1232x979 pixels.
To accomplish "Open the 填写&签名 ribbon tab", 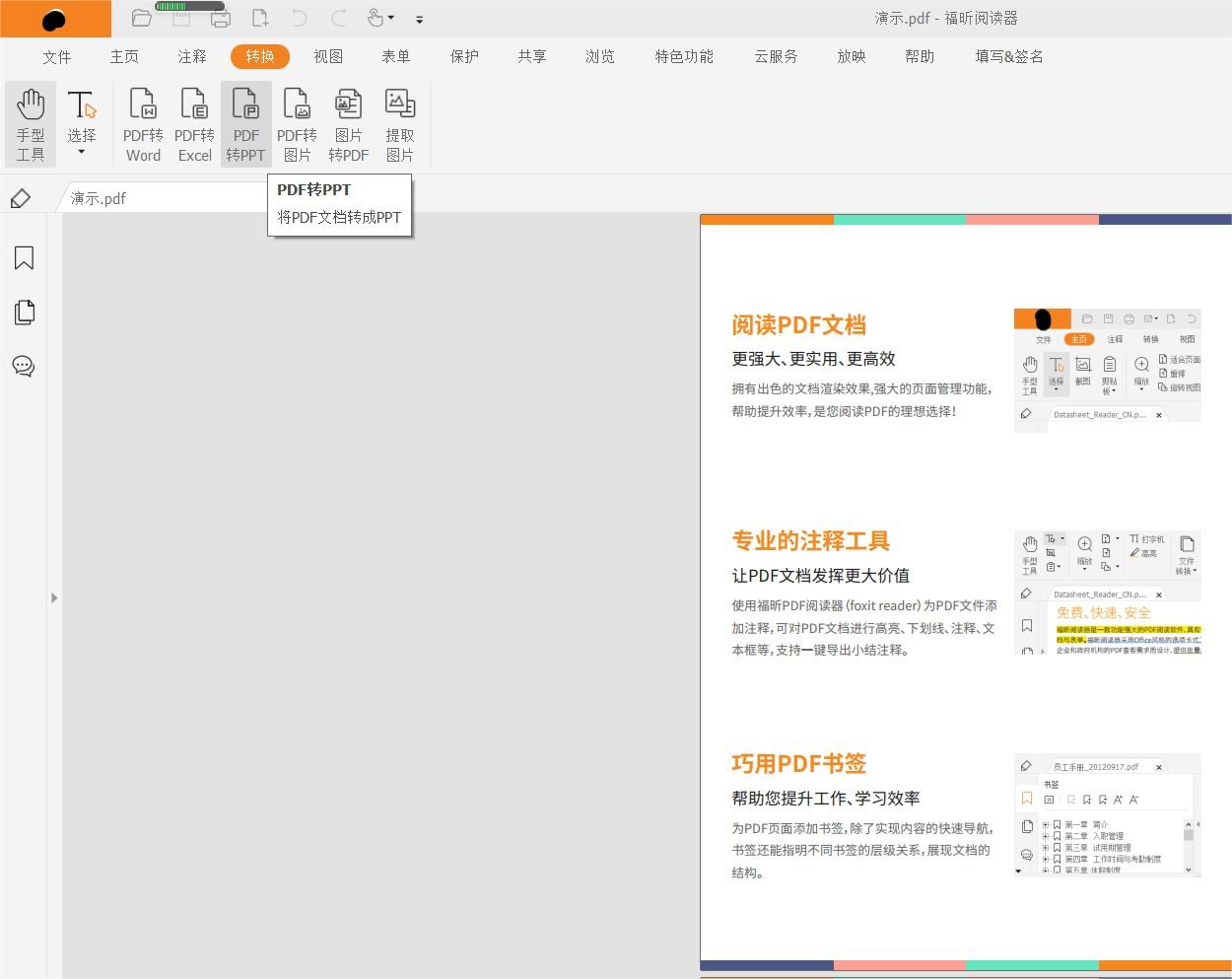I will coord(1009,56).
